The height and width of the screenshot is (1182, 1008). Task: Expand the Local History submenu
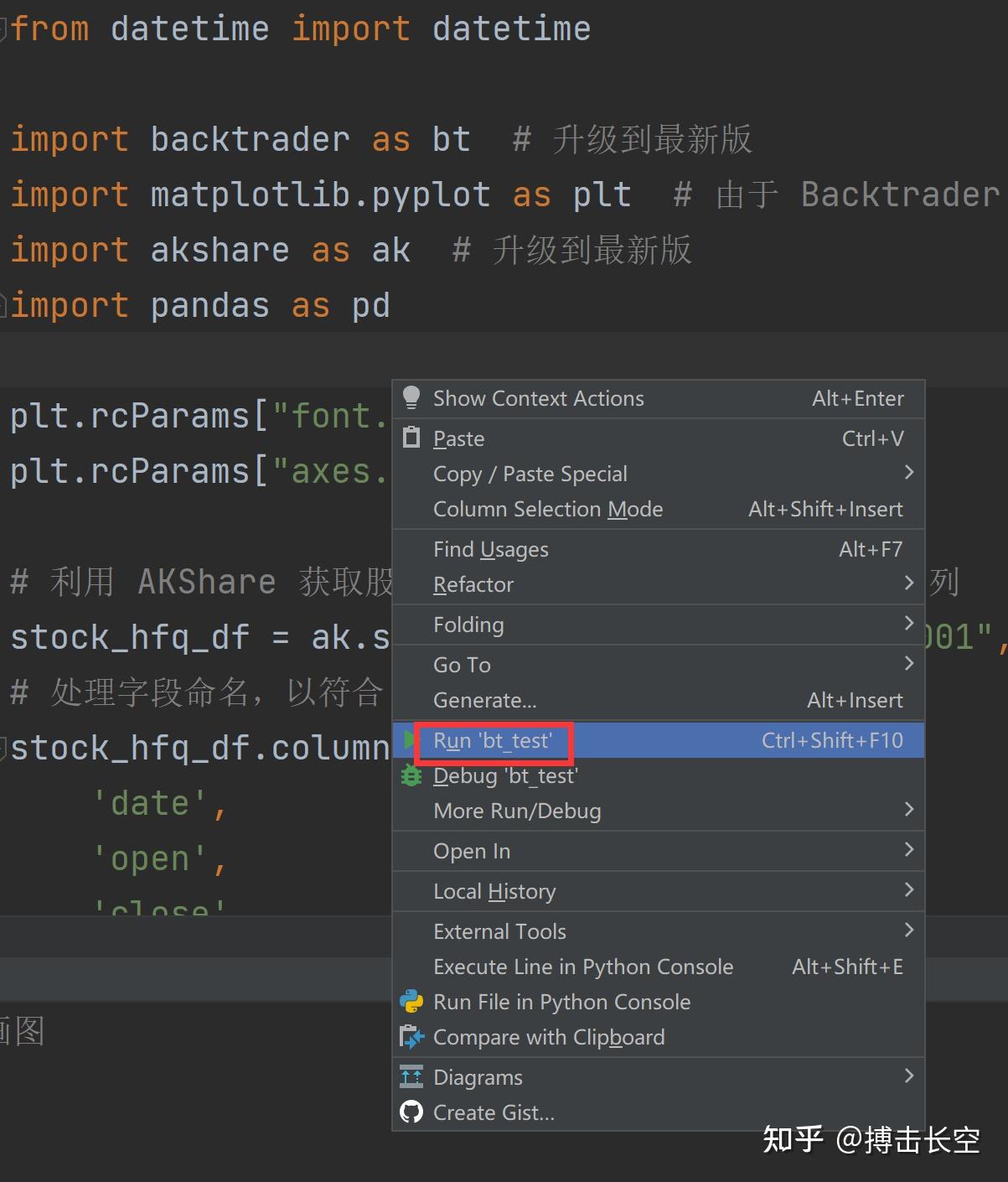909,890
